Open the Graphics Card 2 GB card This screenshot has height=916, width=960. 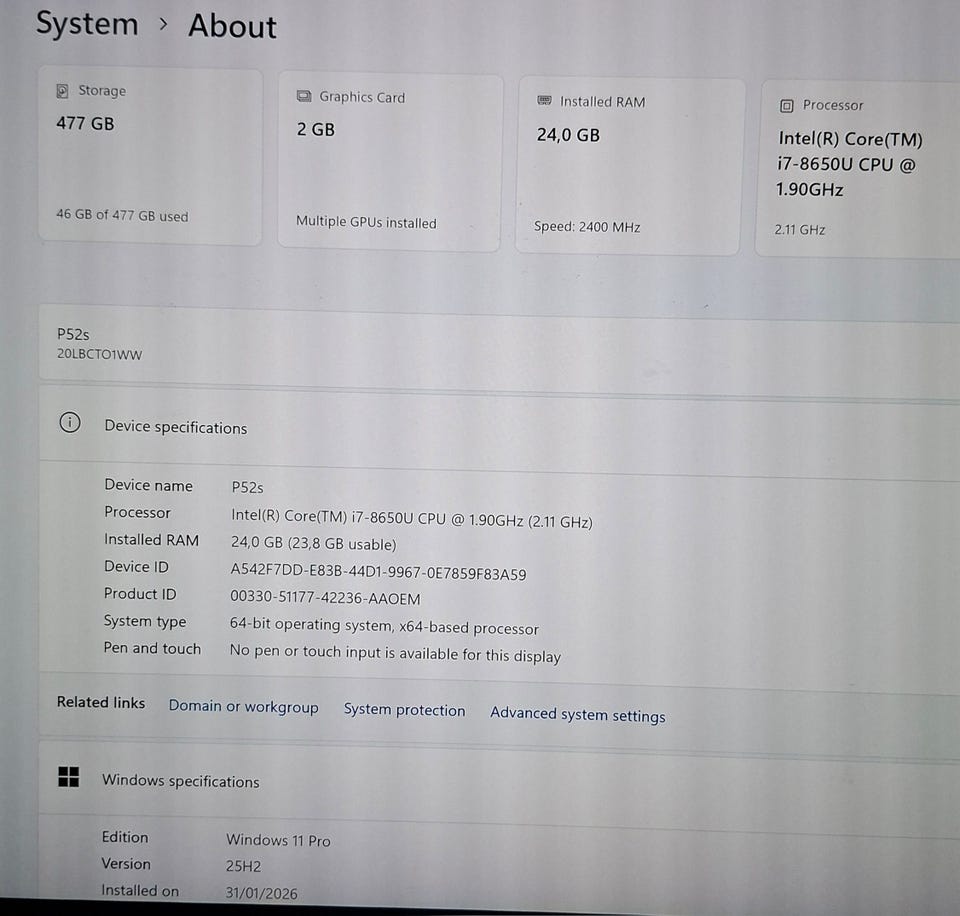click(x=390, y=162)
